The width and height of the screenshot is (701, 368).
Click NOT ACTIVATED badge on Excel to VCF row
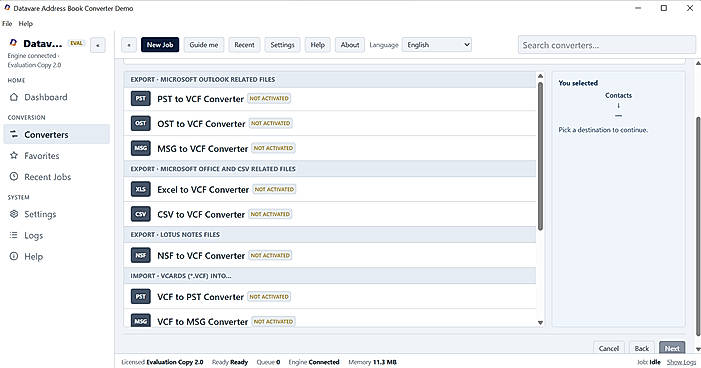click(274, 189)
